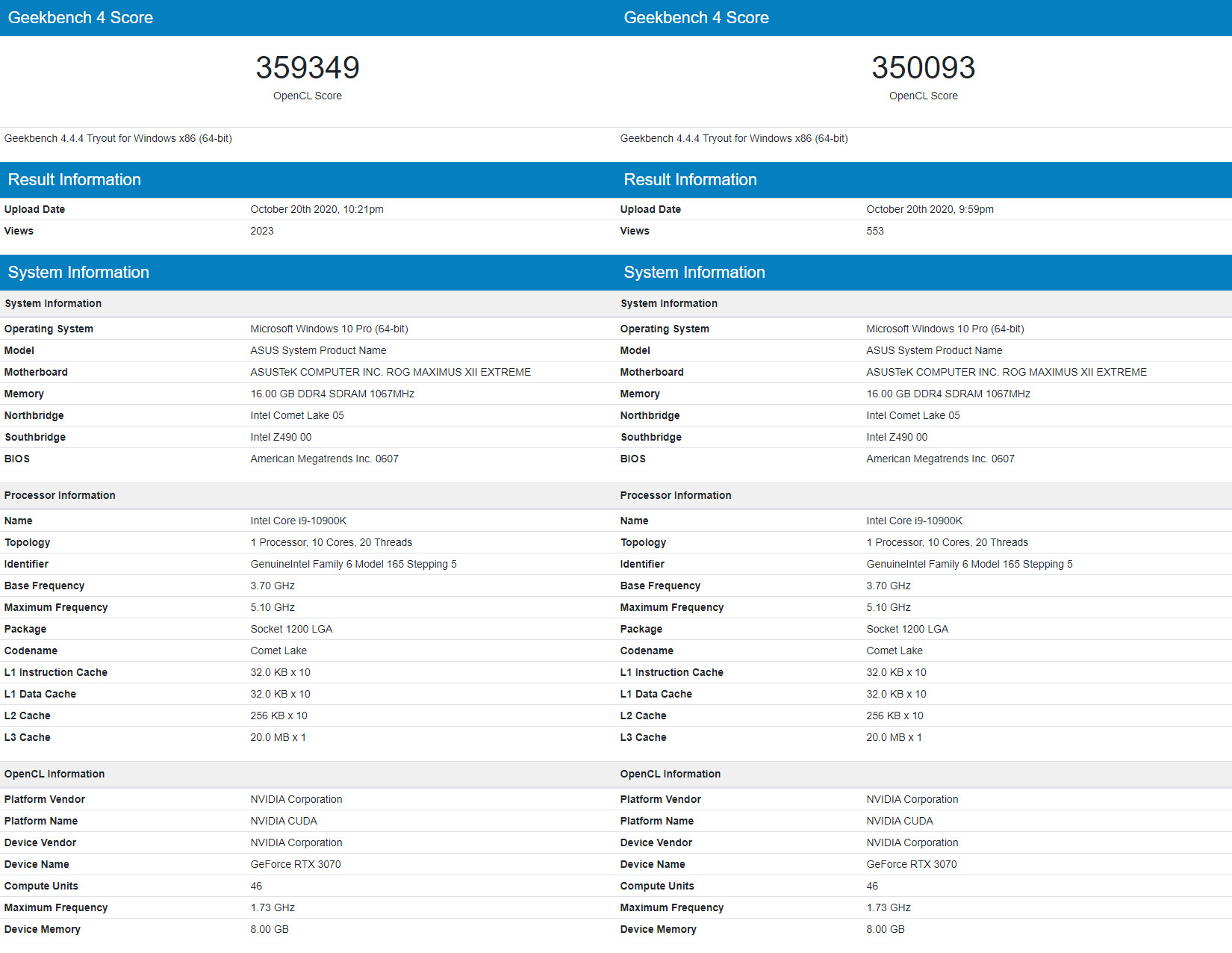Image resolution: width=1232 pixels, height=953 pixels.
Task: Click the right 'Geekbench 4 Score' header
Action: coord(697,18)
